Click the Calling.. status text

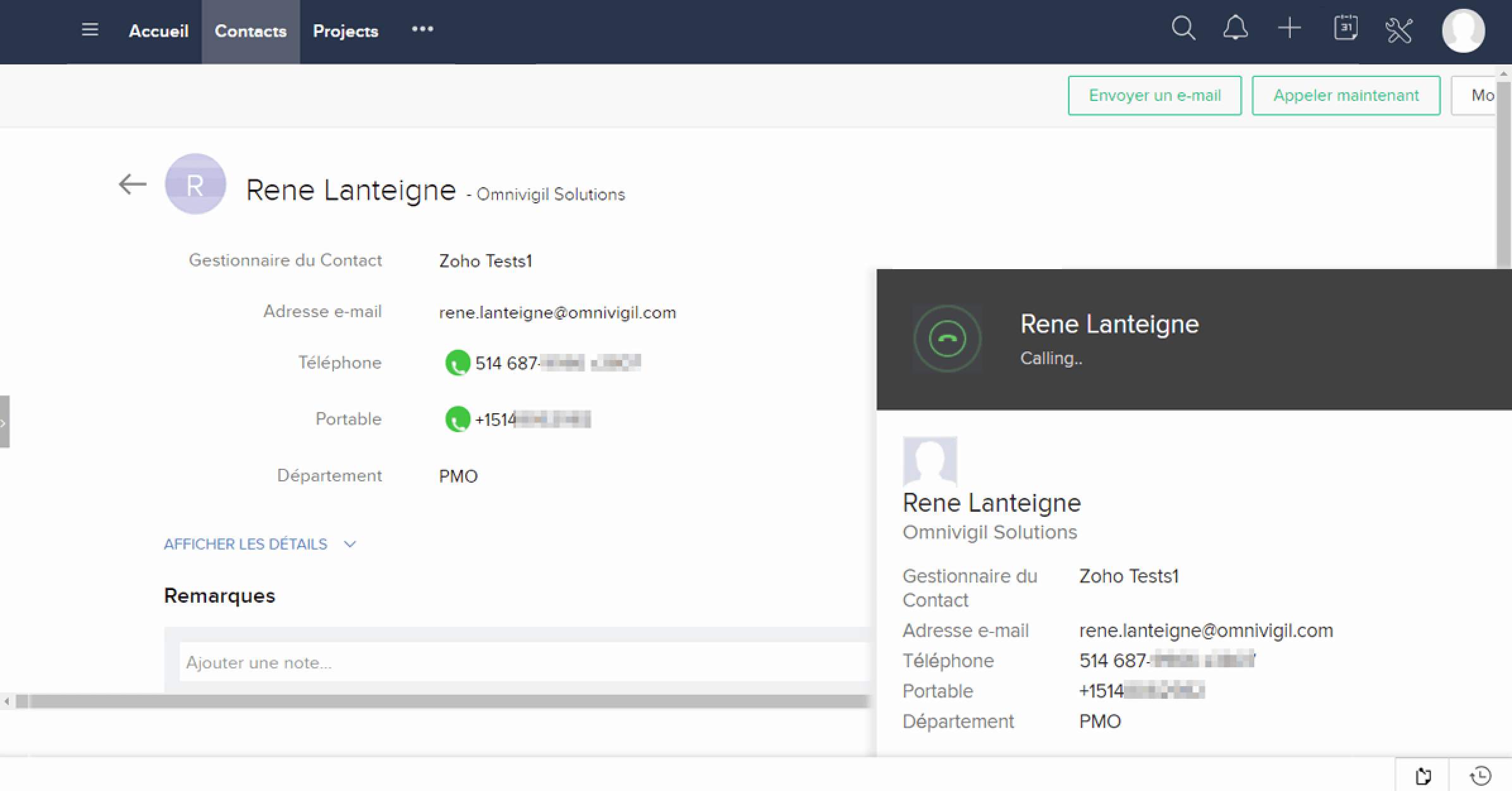click(x=1051, y=358)
